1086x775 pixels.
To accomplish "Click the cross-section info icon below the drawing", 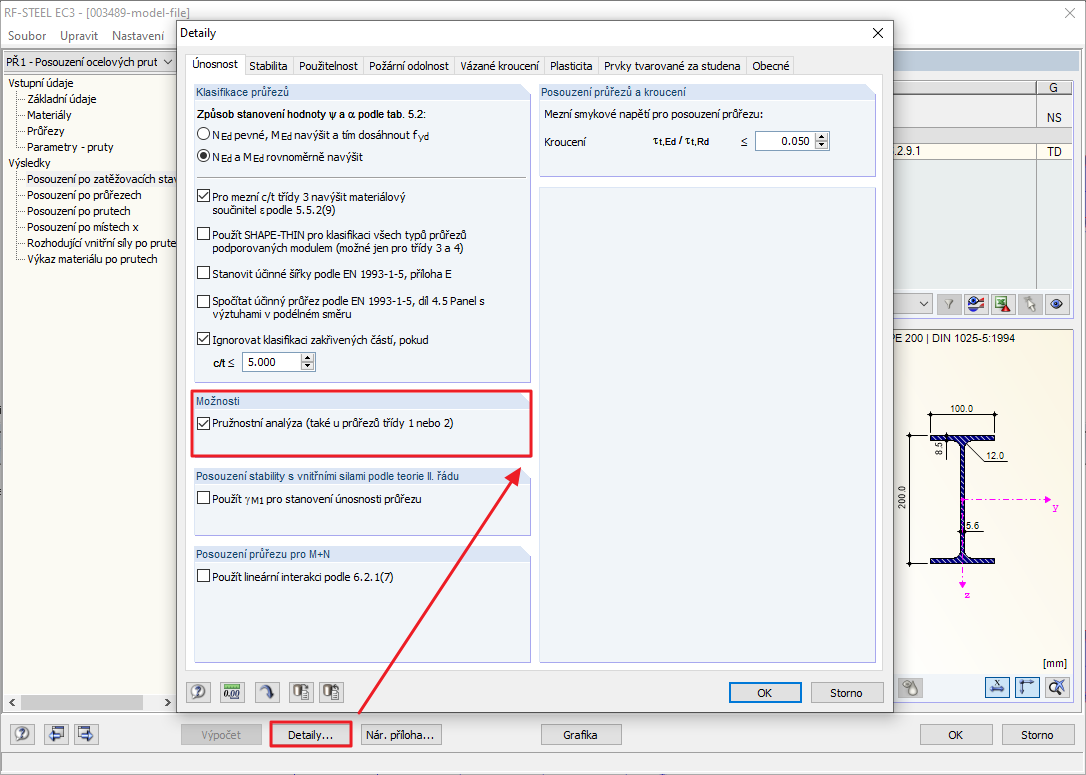I will (910, 688).
